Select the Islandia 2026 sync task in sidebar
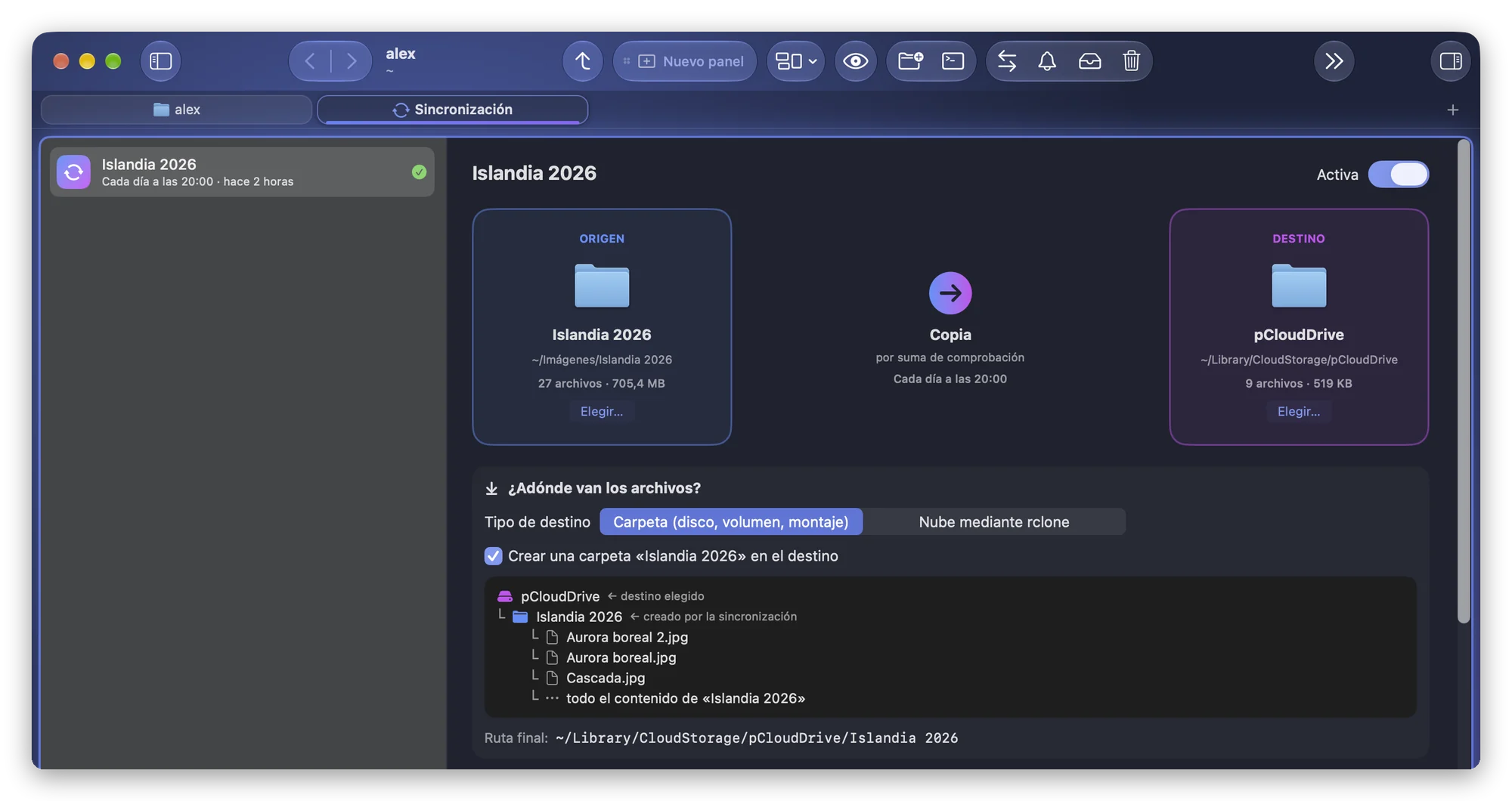The height and width of the screenshot is (801, 1512). pos(242,172)
